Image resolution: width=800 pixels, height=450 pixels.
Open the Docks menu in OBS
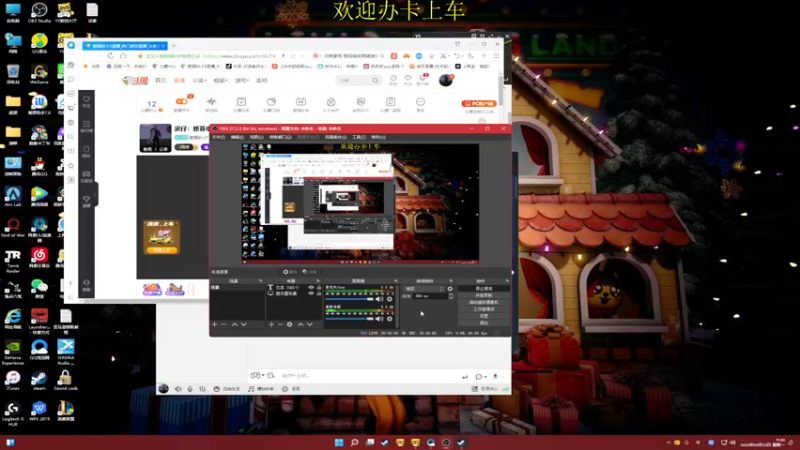click(280, 137)
